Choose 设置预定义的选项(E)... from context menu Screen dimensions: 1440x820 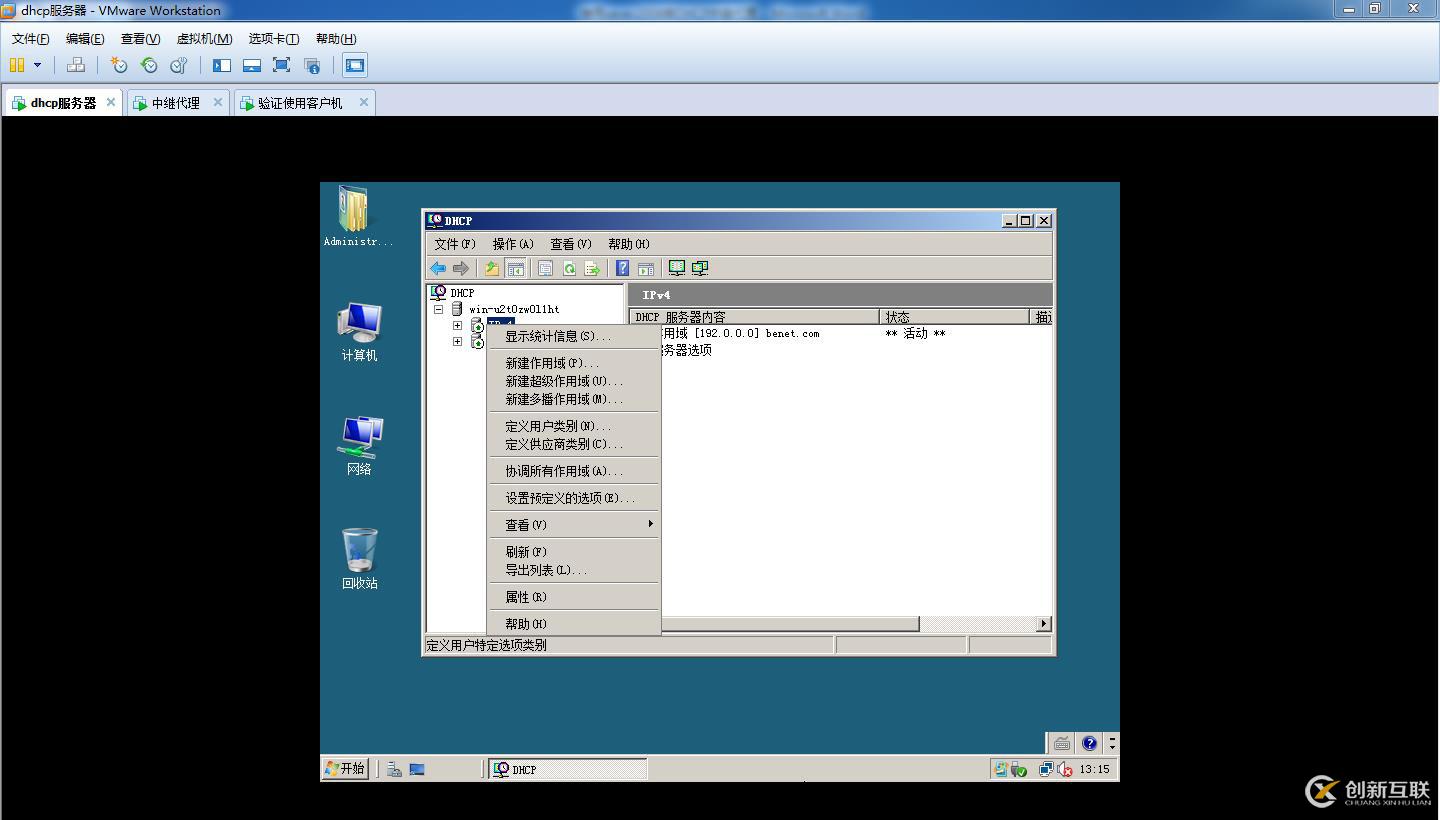pos(574,498)
